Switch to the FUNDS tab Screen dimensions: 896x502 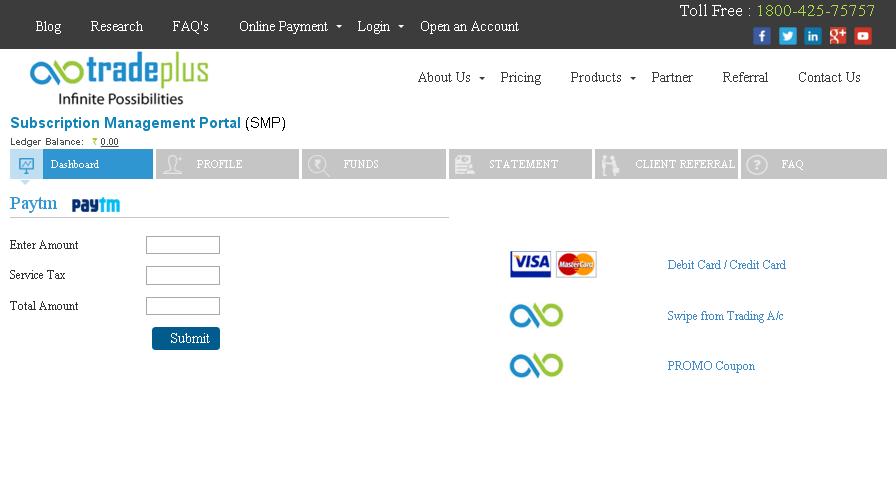(x=374, y=164)
